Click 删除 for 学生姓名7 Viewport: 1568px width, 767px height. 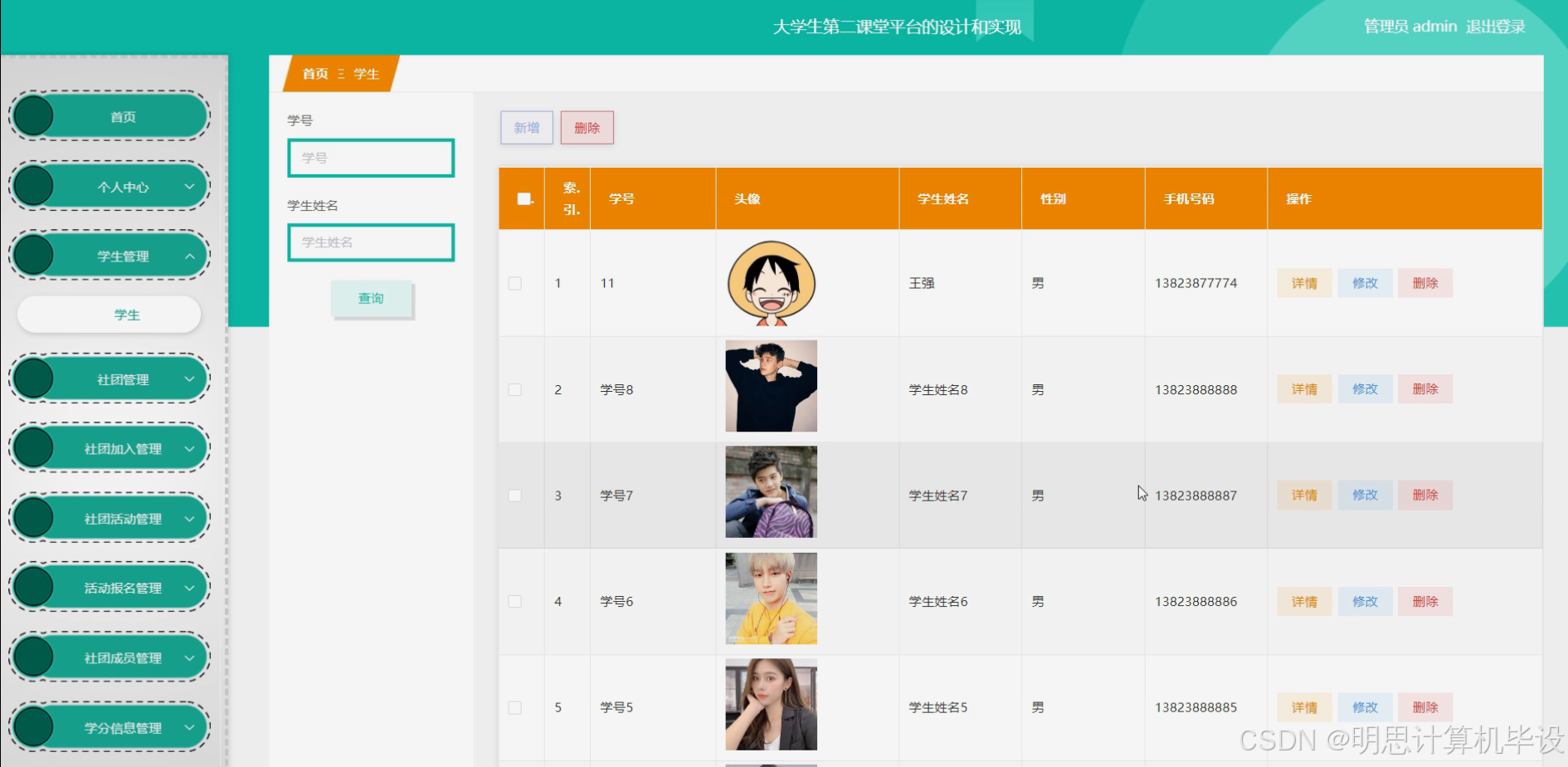(1425, 495)
